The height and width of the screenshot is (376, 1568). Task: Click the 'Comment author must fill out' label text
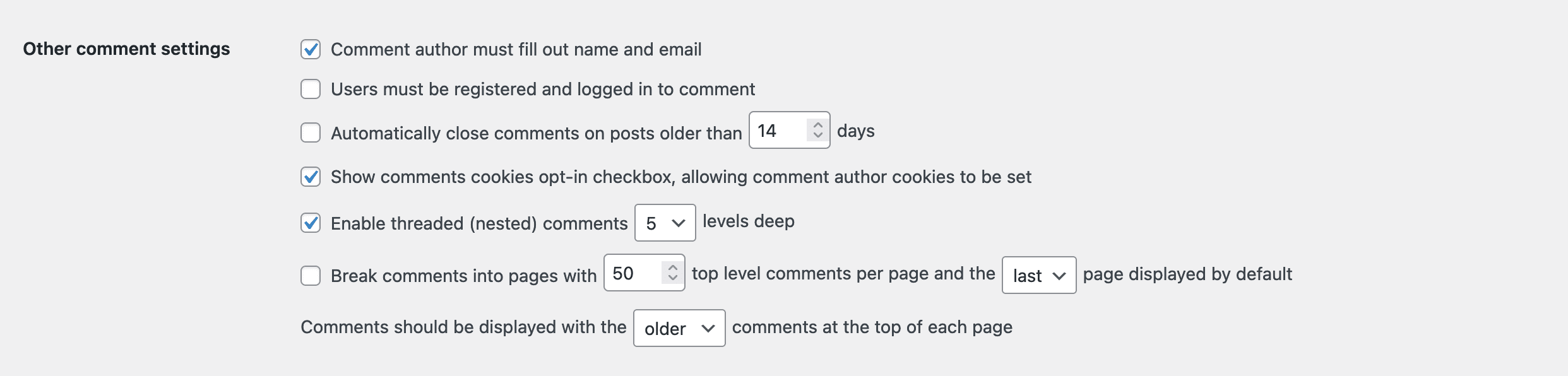click(x=516, y=49)
